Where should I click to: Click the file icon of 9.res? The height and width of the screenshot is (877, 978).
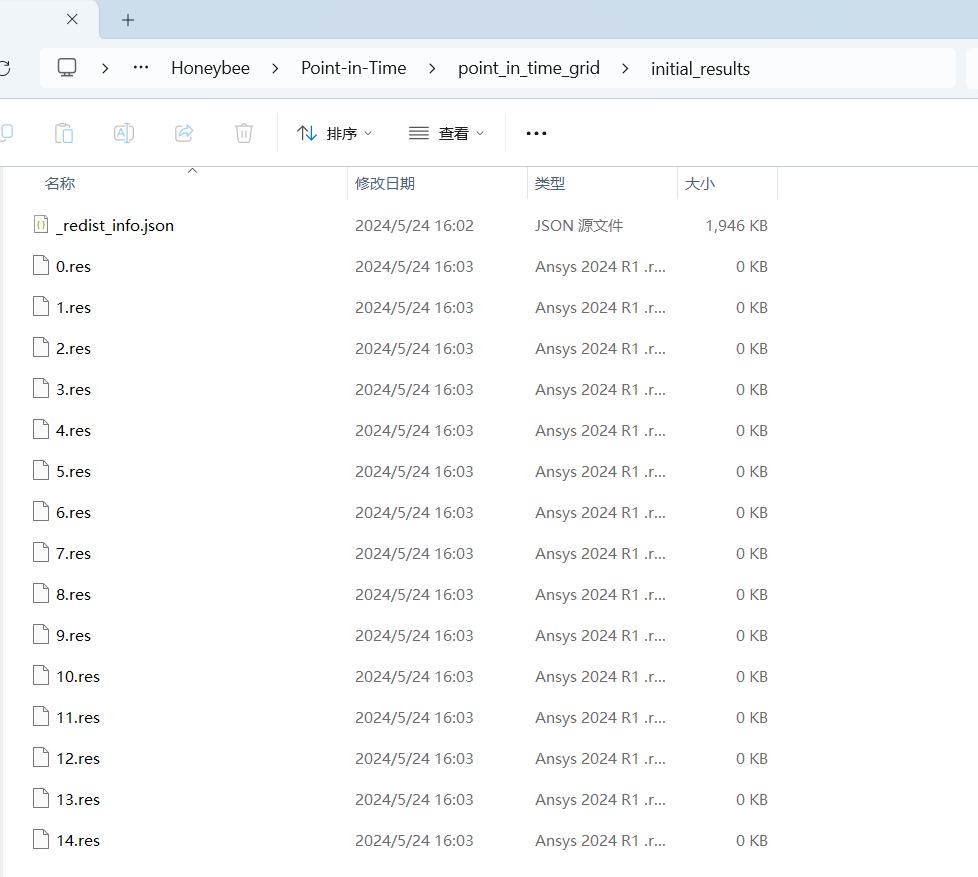[x=41, y=634]
